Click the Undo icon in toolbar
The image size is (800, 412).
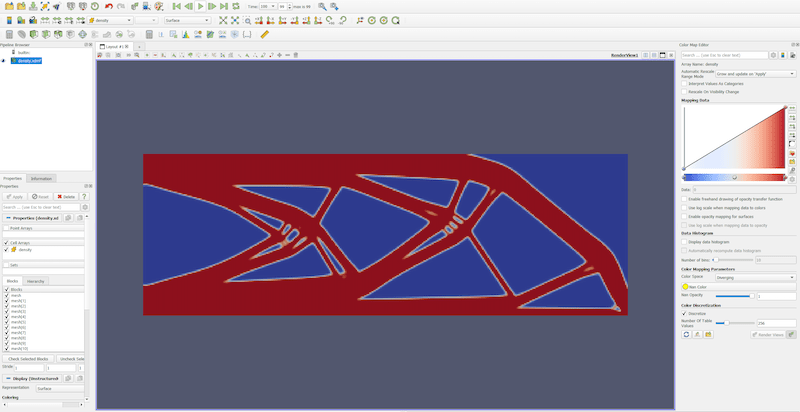[109, 6]
